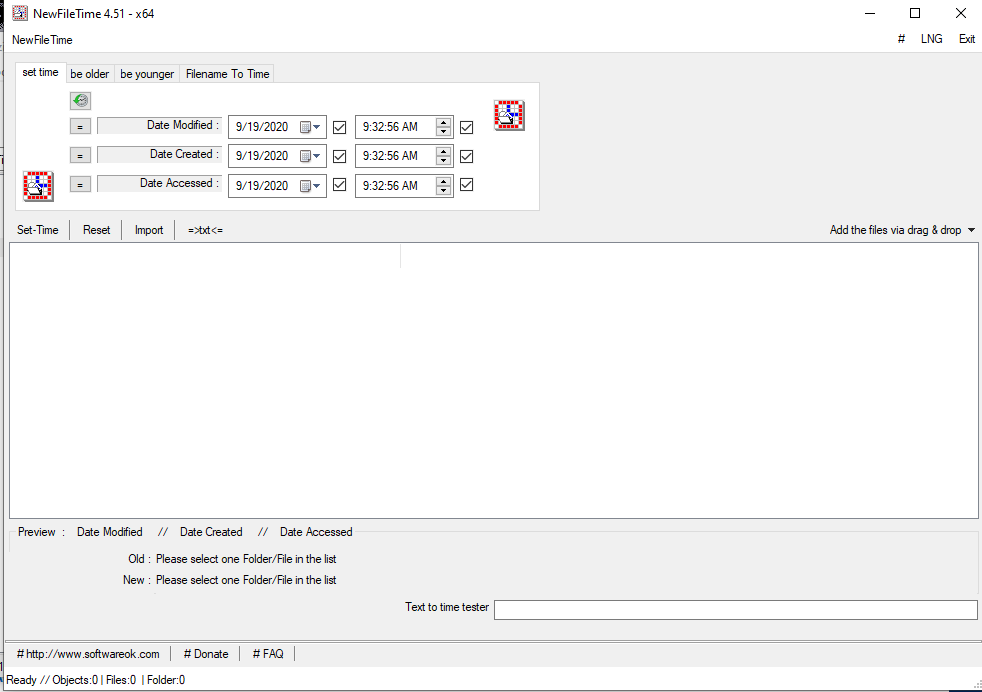982x692 pixels.
Task: Click the Reset button
Action: (96, 230)
